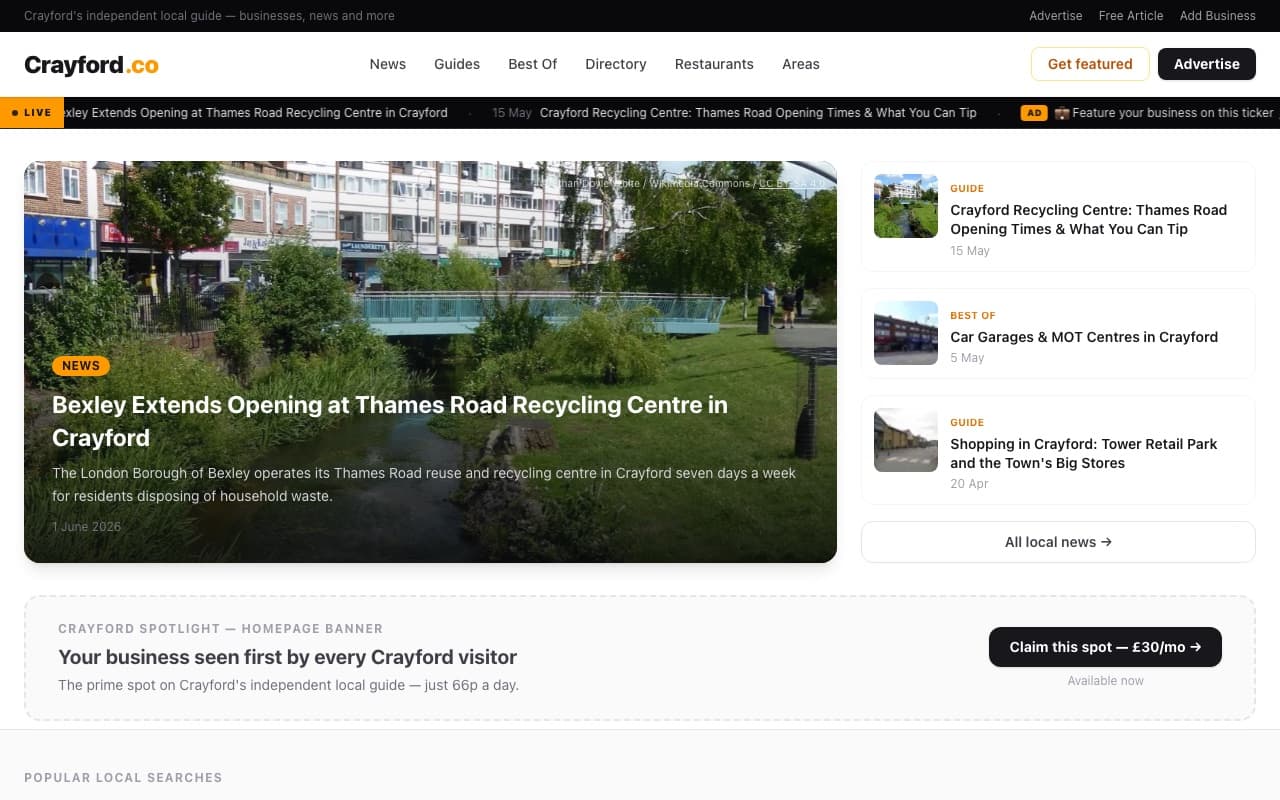
Task: Open Car Garages & MOT Centres thumbnail
Action: (906, 333)
